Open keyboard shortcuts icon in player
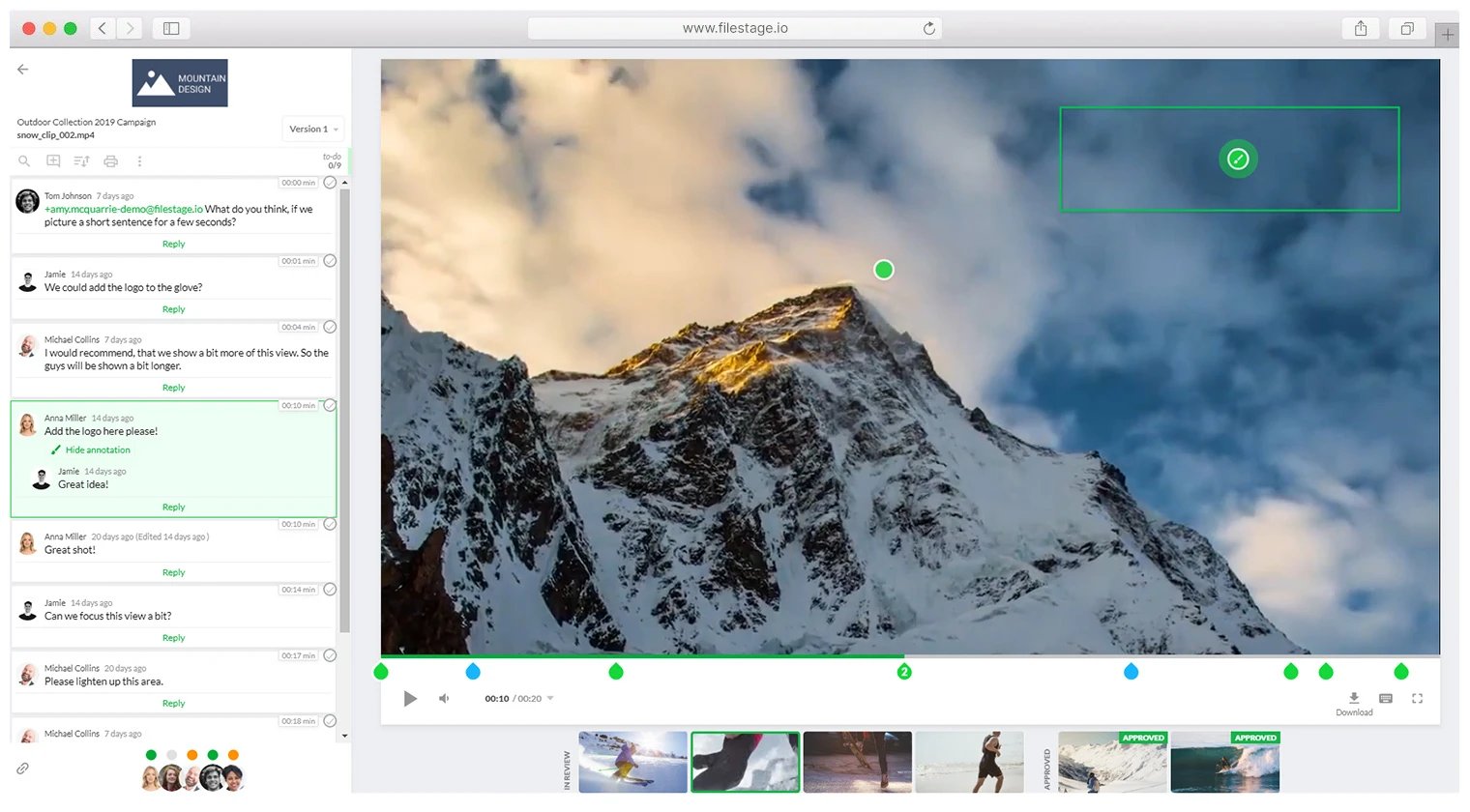This screenshot has height=812, width=1470. click(x=1386, y=698)
